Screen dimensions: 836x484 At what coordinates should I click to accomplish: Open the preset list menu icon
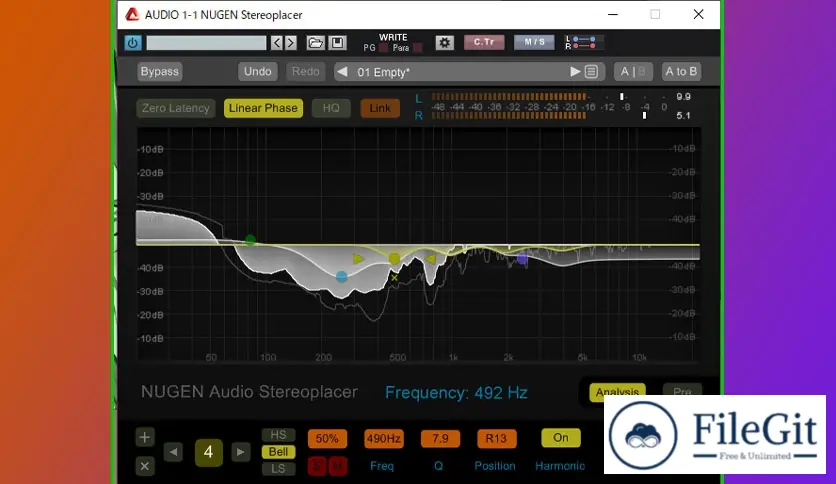pos(591,71)
